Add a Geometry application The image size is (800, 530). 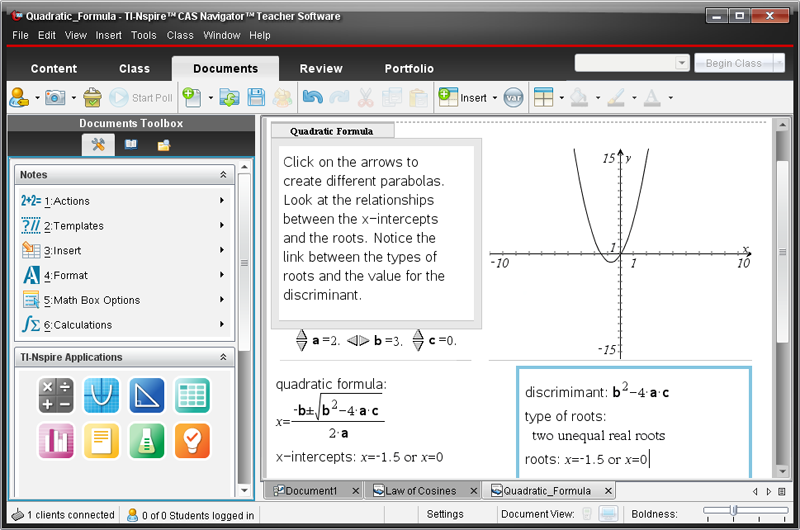point(147,395)
